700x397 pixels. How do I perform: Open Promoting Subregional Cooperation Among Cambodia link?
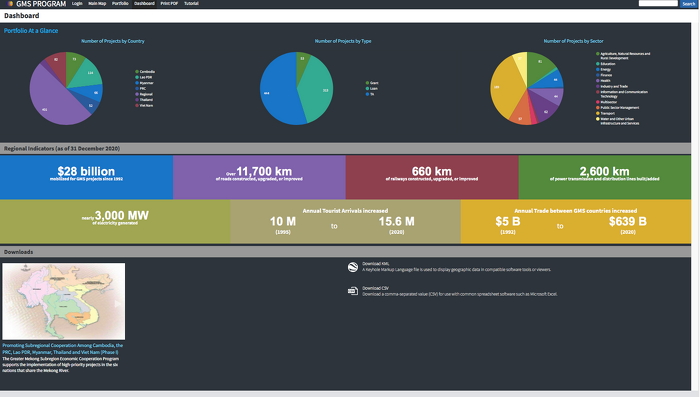[62, 349]
